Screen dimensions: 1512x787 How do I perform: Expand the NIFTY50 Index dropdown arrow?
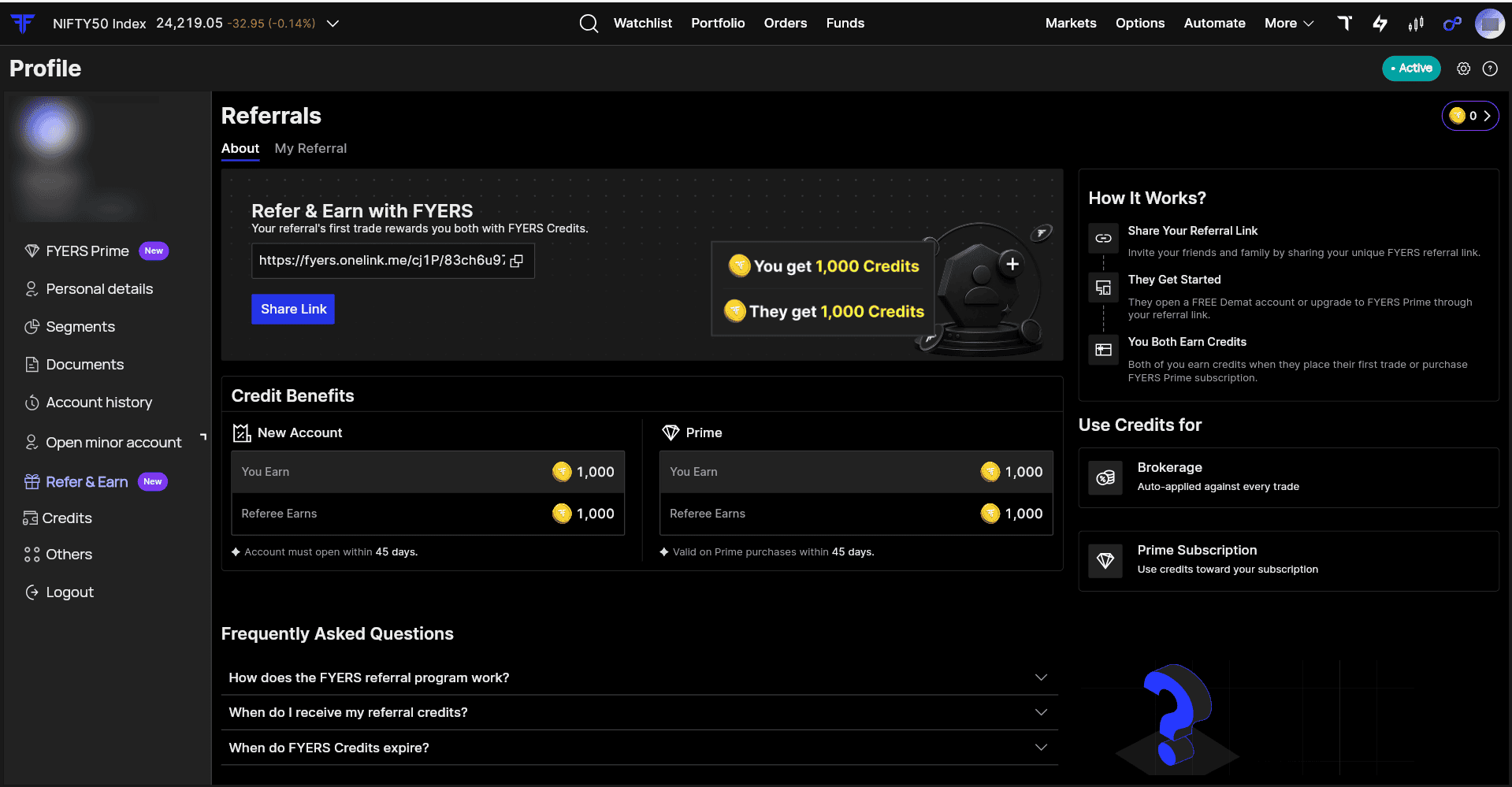(332, 24)
